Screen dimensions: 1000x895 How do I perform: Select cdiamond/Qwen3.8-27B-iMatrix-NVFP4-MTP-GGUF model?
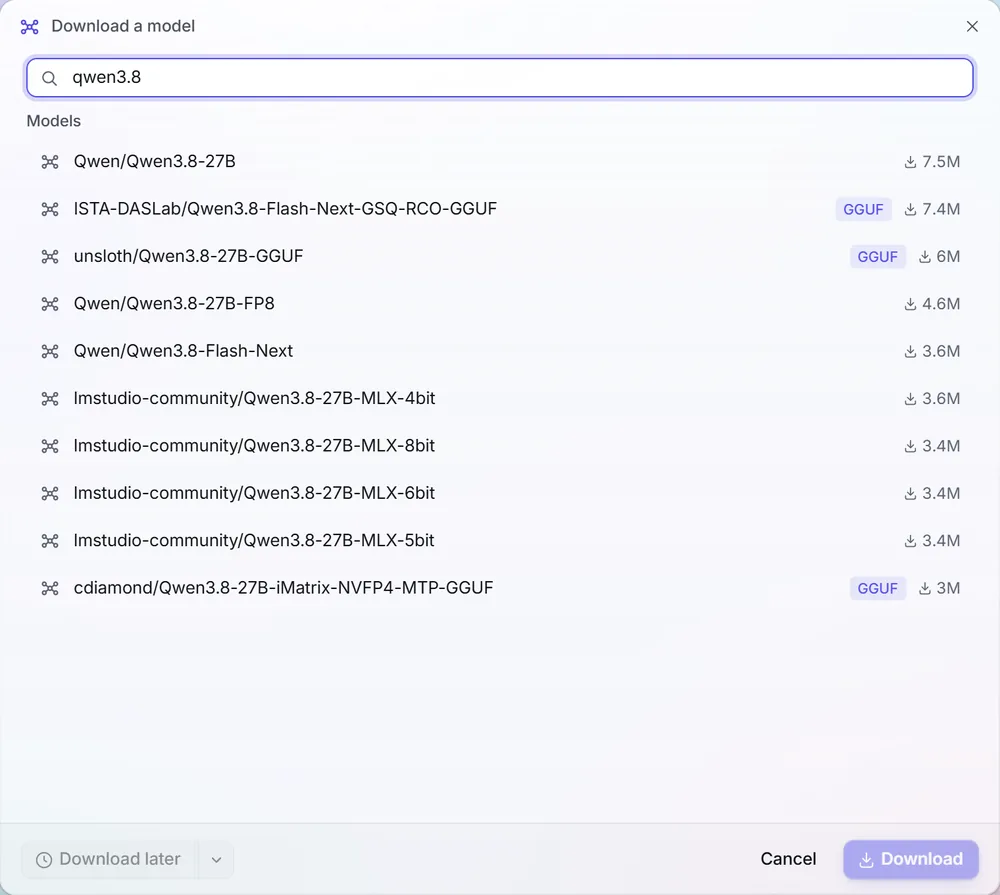pos(499,588)
